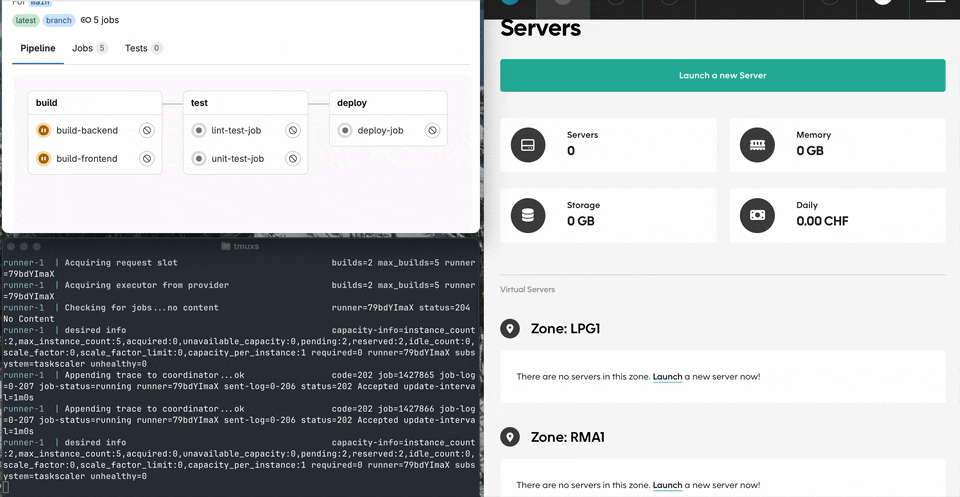Click the Memory card icon
The width and height of the screenshot is (960, 497).
pyautogui.click(x=758, y=145)
